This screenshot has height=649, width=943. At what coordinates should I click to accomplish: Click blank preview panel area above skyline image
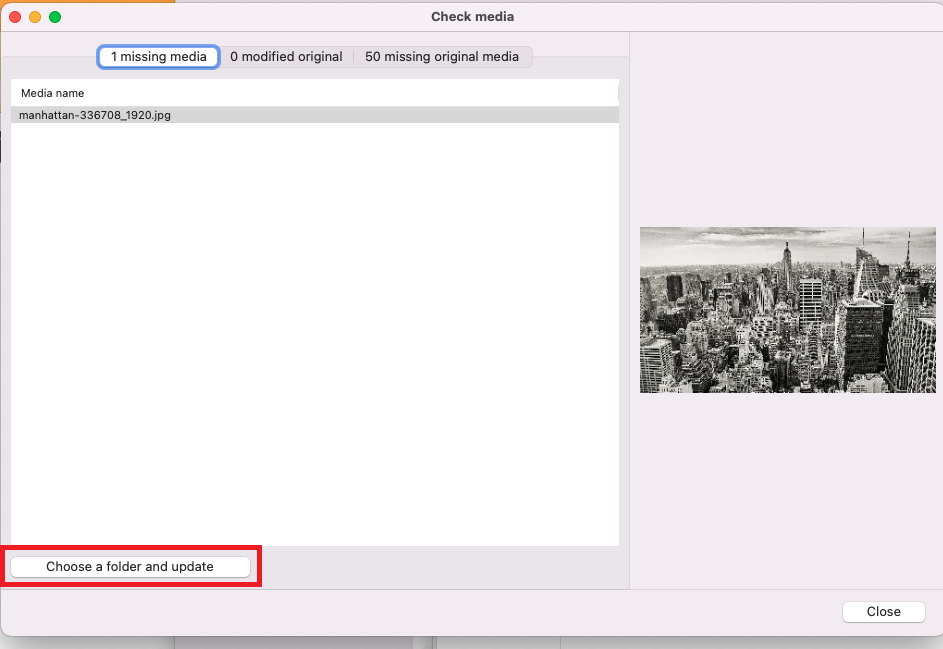click(x=787, y=130)
